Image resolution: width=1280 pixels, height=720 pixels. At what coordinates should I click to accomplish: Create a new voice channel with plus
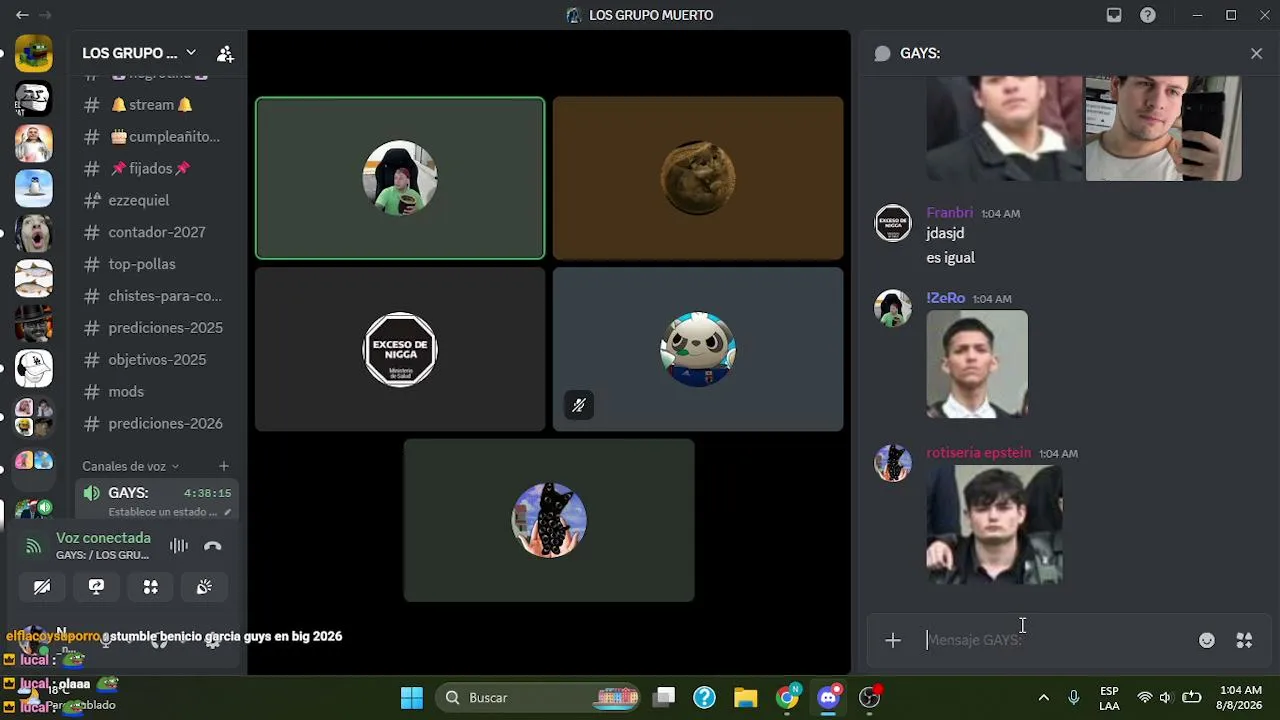224,466
